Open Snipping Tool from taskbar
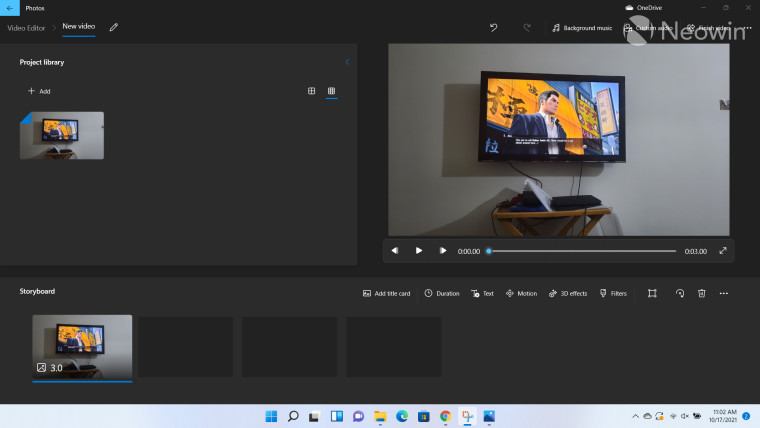760x428 pixels. (467, 416)
